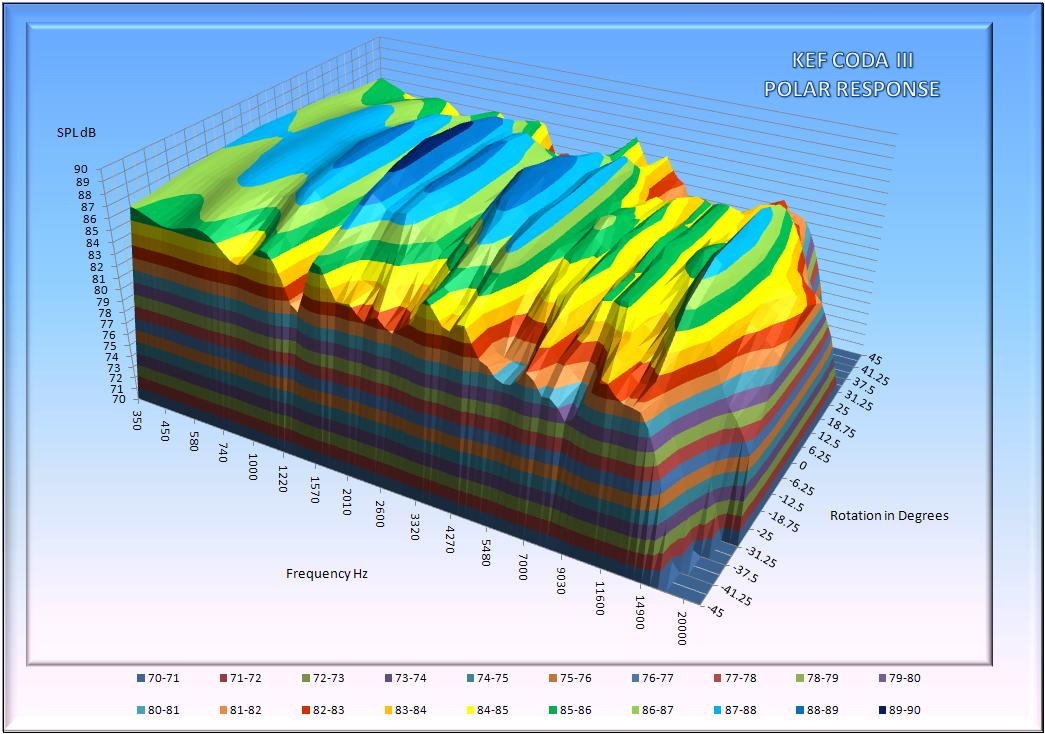Click the 70-71 legend color swatch
Screen dimensions: 1045x734
click(x=141, y=679)
